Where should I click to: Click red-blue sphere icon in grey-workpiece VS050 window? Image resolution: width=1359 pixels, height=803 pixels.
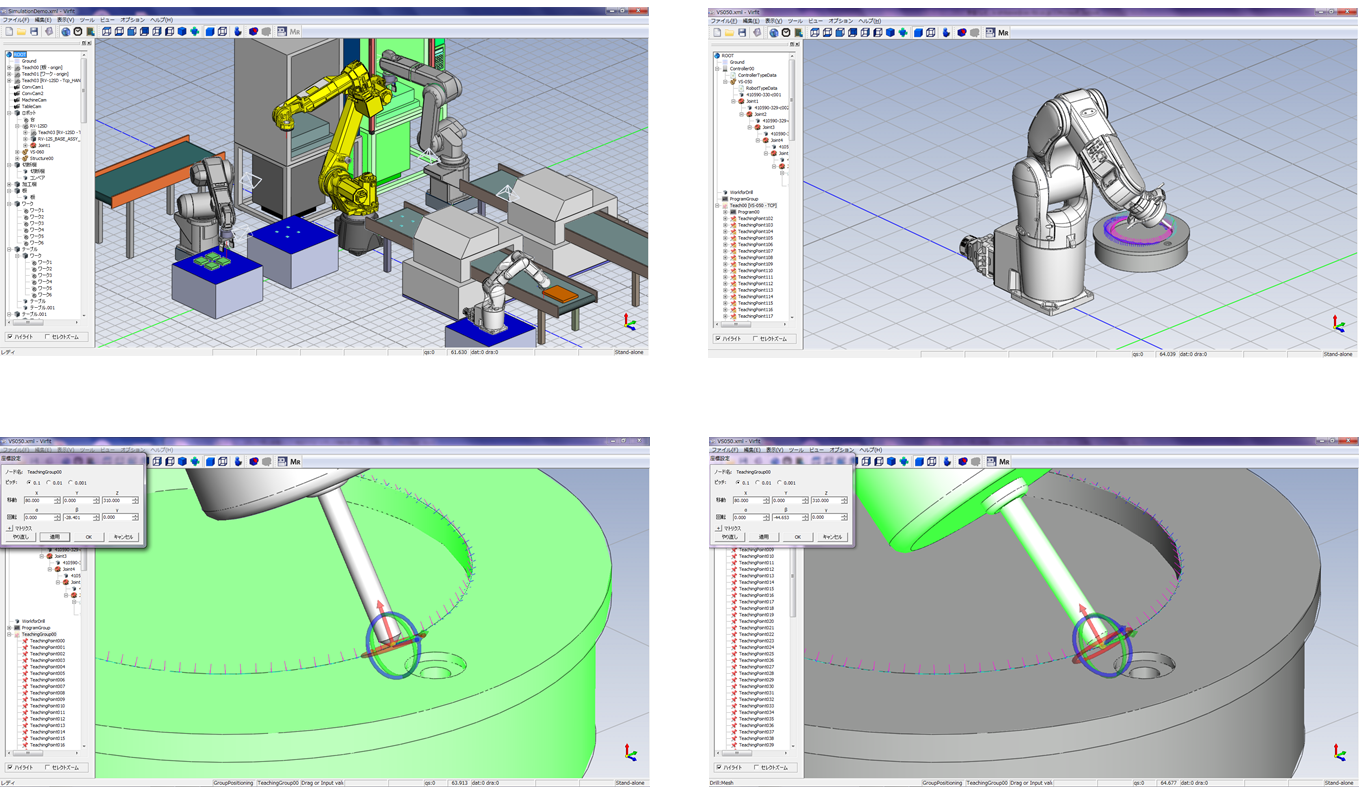click(961, 461)
